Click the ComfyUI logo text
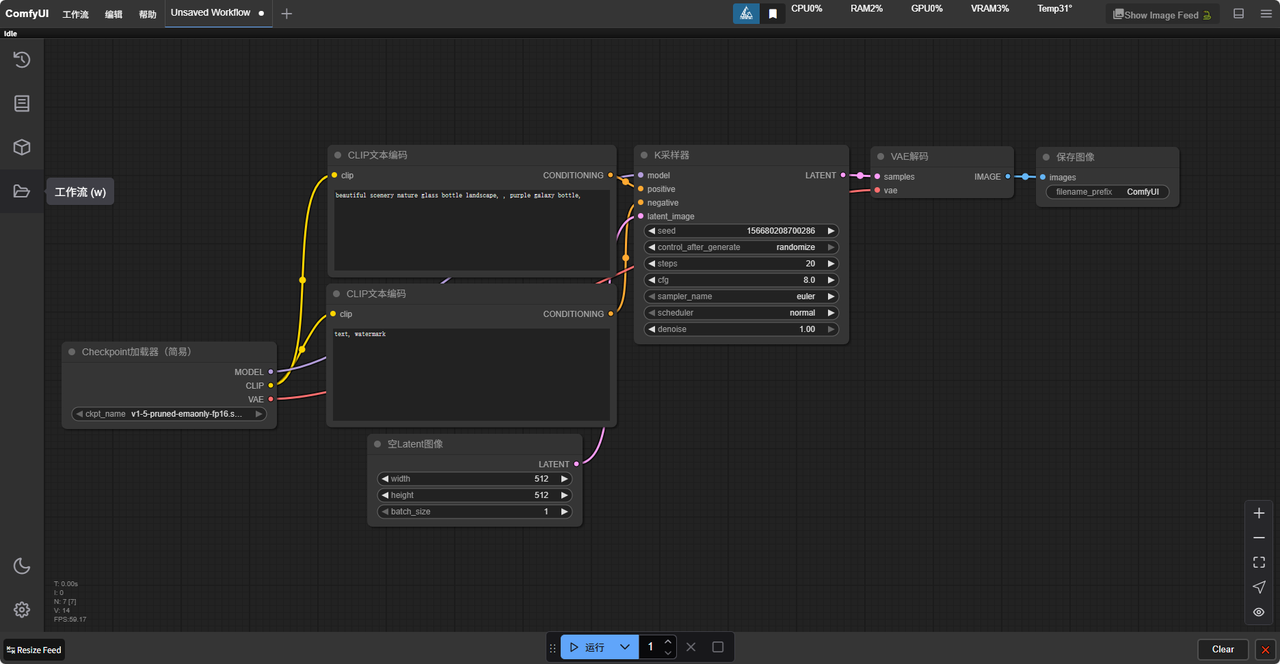The width and height of the screenshot is (1280, 664). [27, 14]
